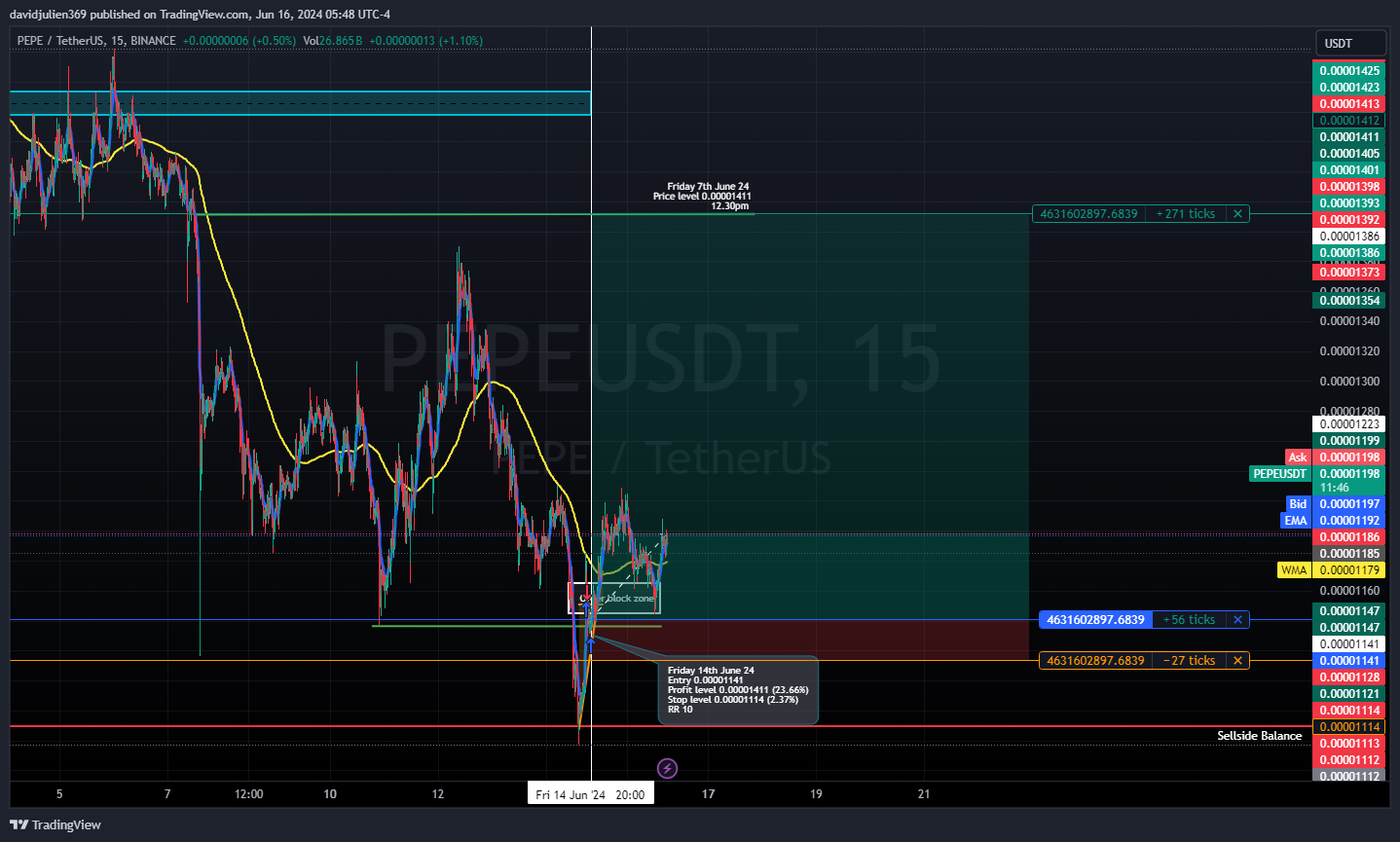This screenshot has height=842, width=1400.
Task: Click the -27 ticks stop label
Action: click(x=1189, y=660)
